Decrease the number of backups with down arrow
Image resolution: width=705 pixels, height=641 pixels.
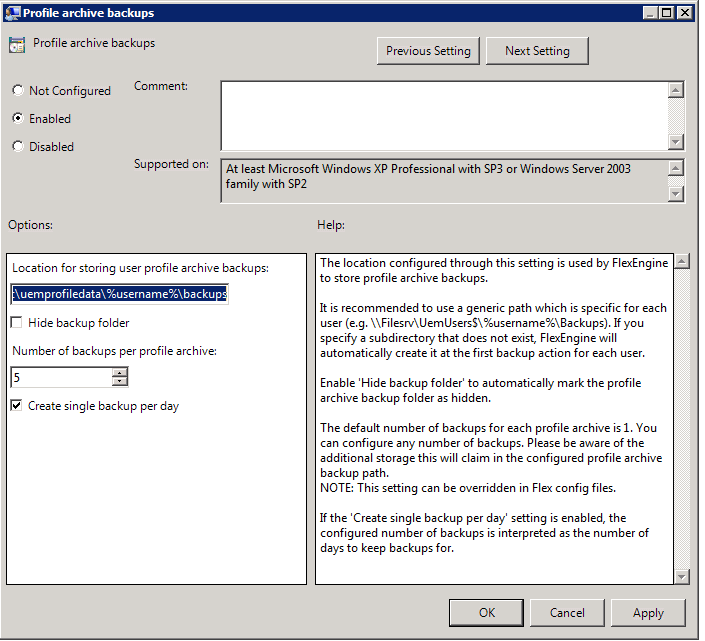coord(120,382)
